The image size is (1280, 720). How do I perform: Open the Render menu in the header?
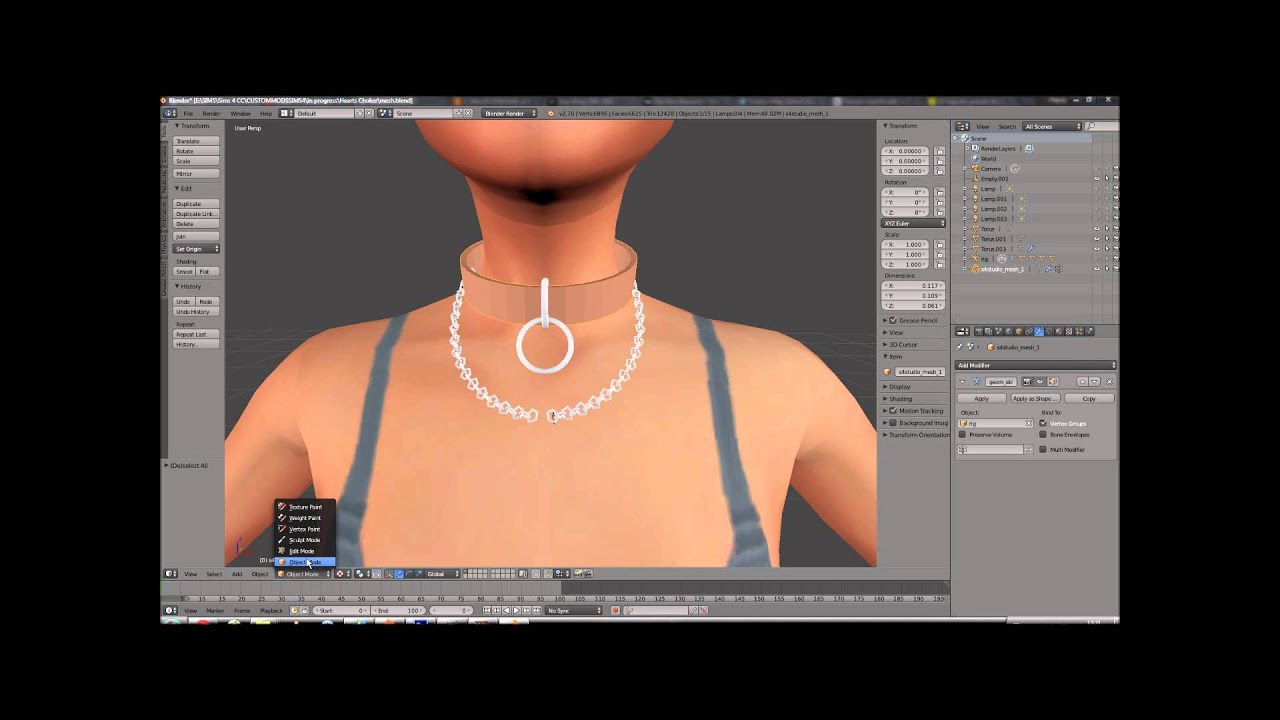point(211,113)
